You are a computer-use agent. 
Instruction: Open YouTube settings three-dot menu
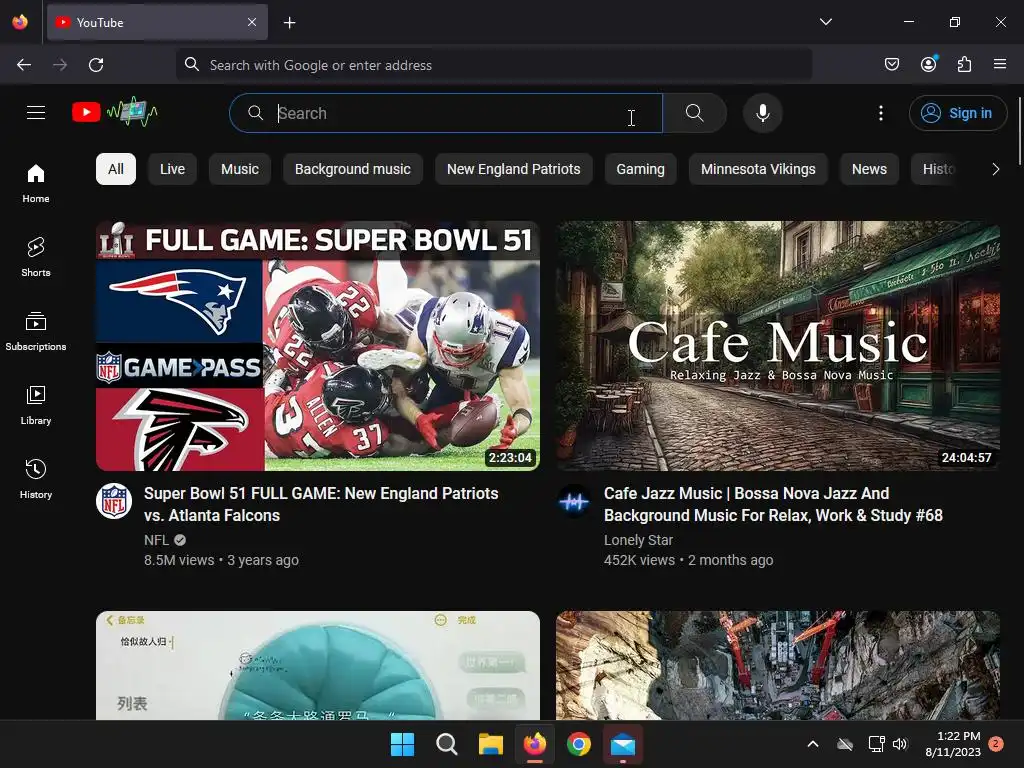tap(880, 113)
